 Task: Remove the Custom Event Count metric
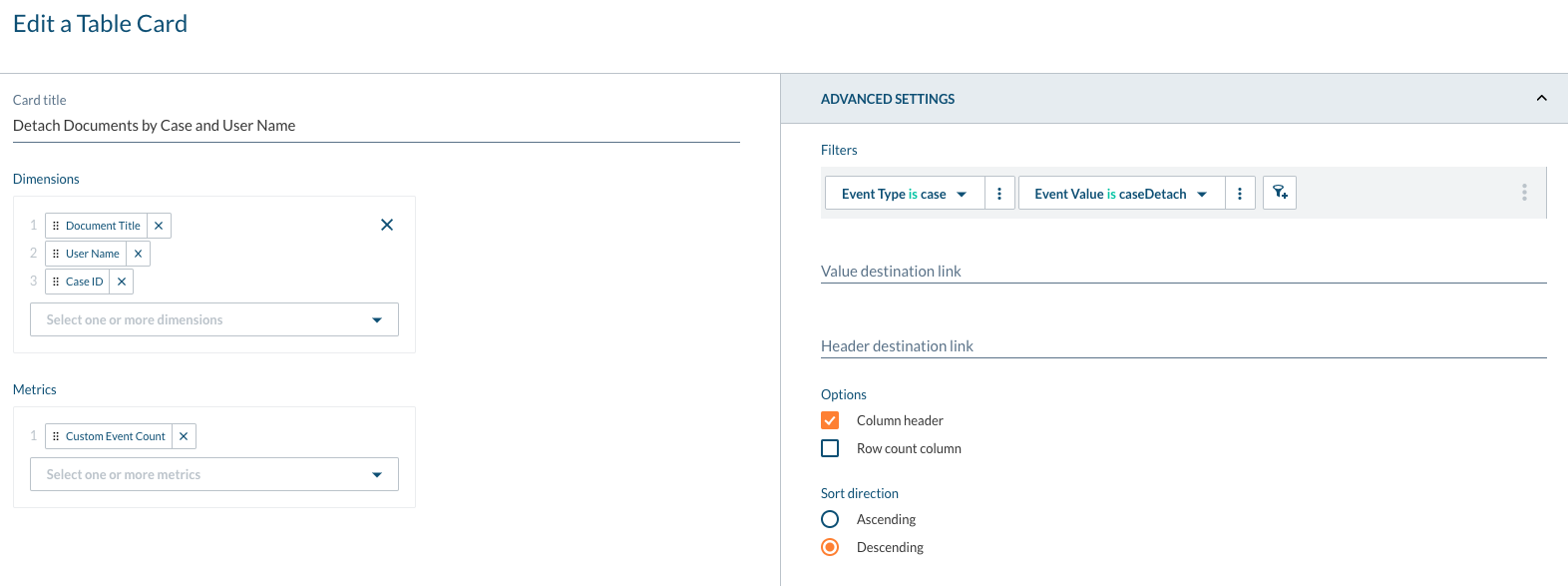coord(184,436)
